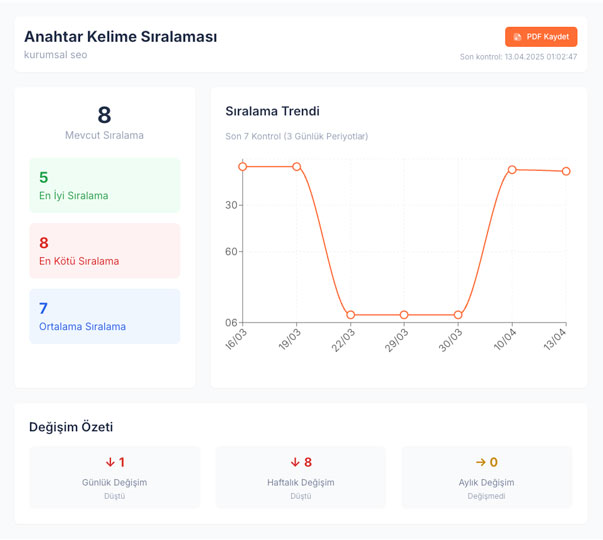The image size is (603, 540).
Task: Select the blue Ortalama Sıralama card
Action: point(105,316)
